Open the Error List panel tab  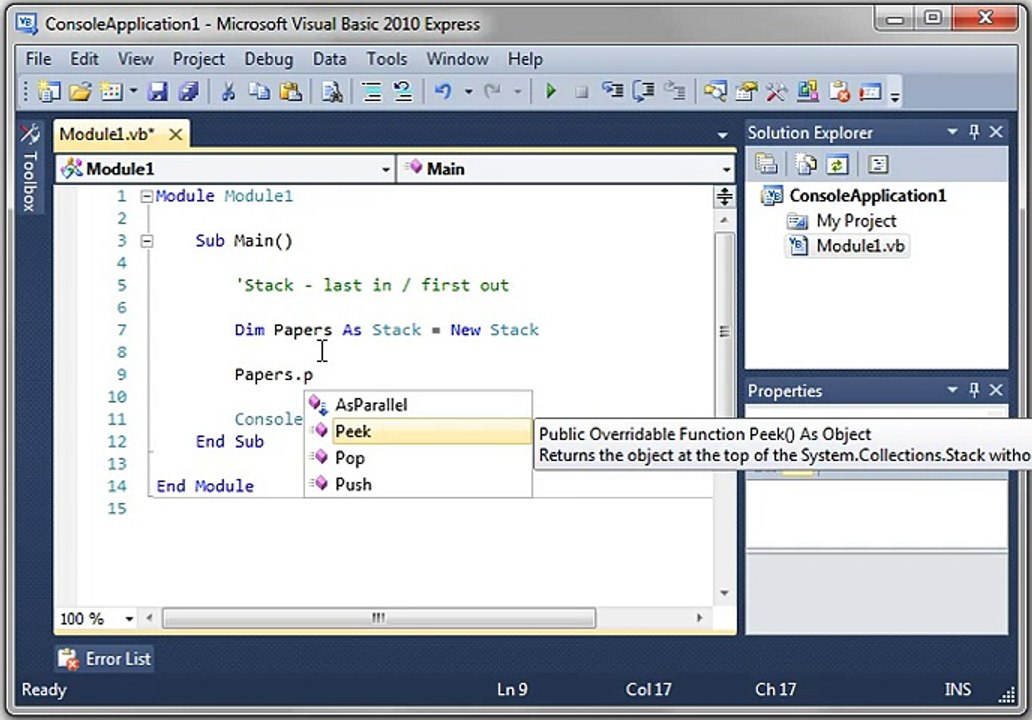[105, 659]
